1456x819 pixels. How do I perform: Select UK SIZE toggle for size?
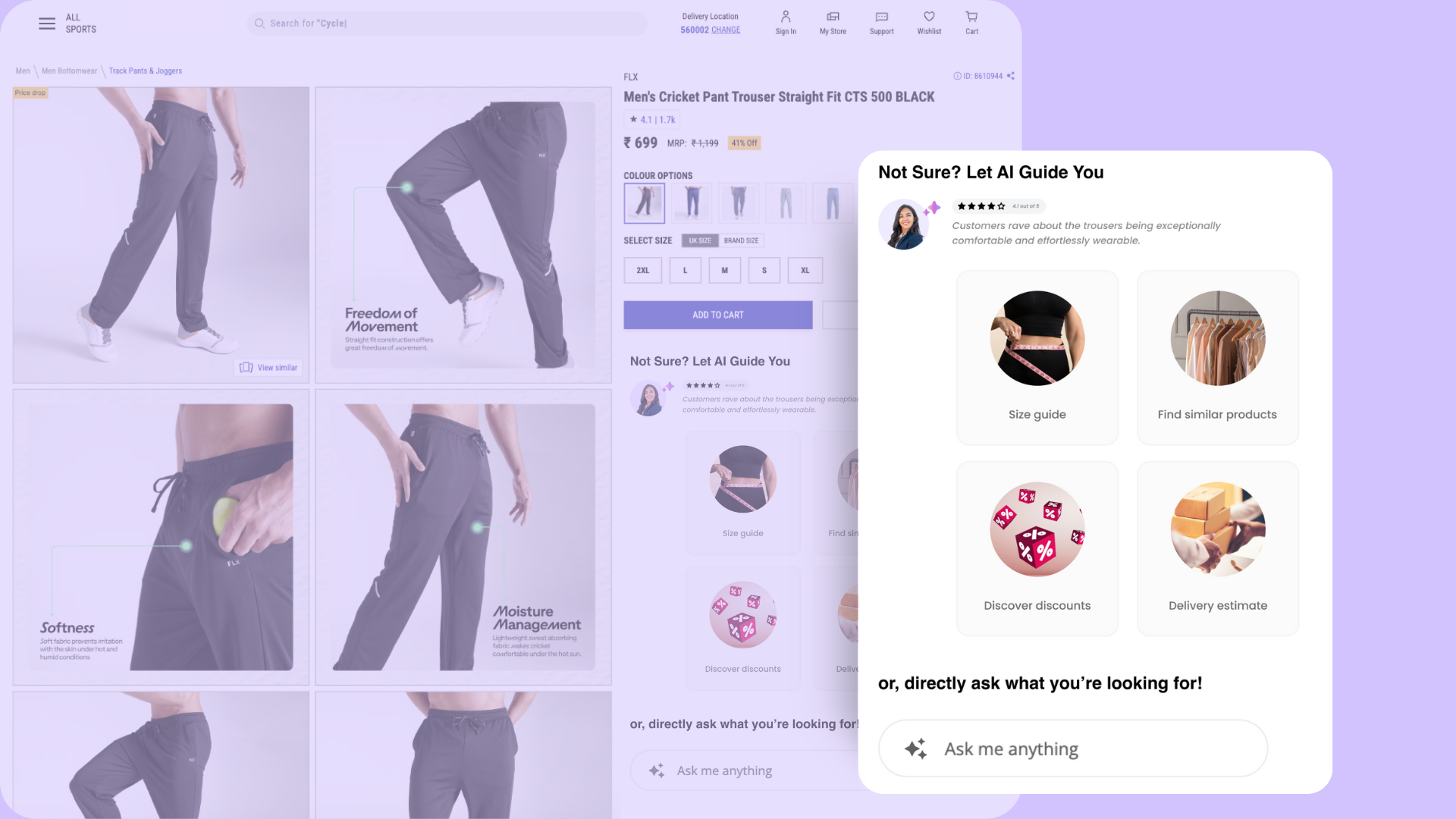[700, 240]
